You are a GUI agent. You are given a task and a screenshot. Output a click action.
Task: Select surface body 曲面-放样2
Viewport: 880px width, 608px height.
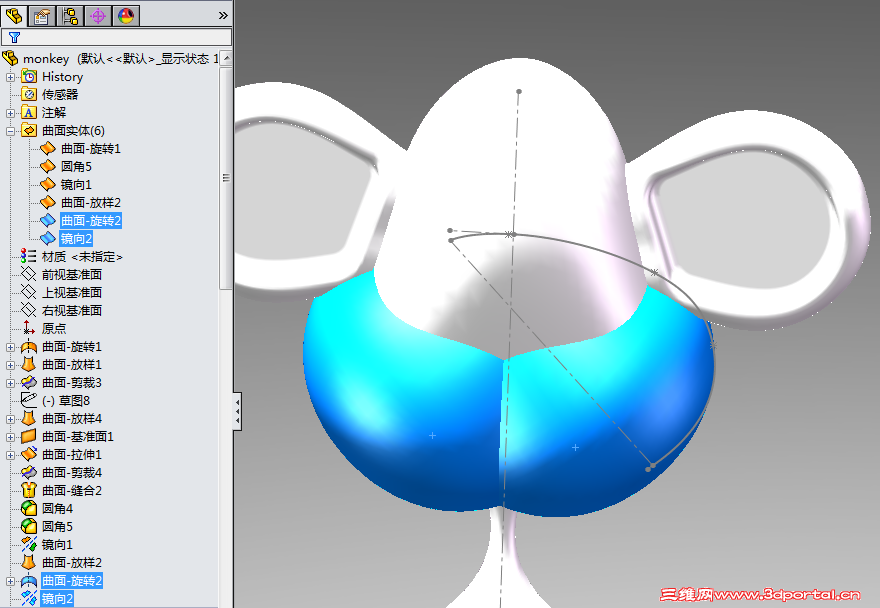coord(90,203)
